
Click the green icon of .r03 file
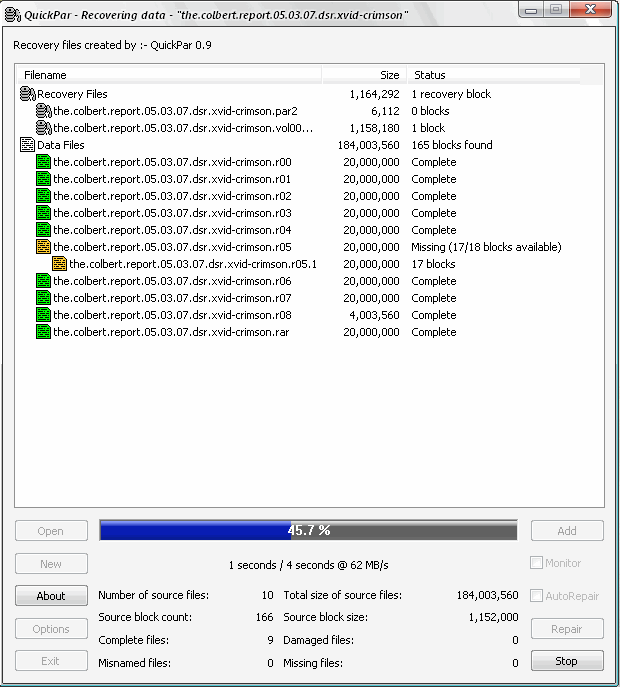[43, 213]
